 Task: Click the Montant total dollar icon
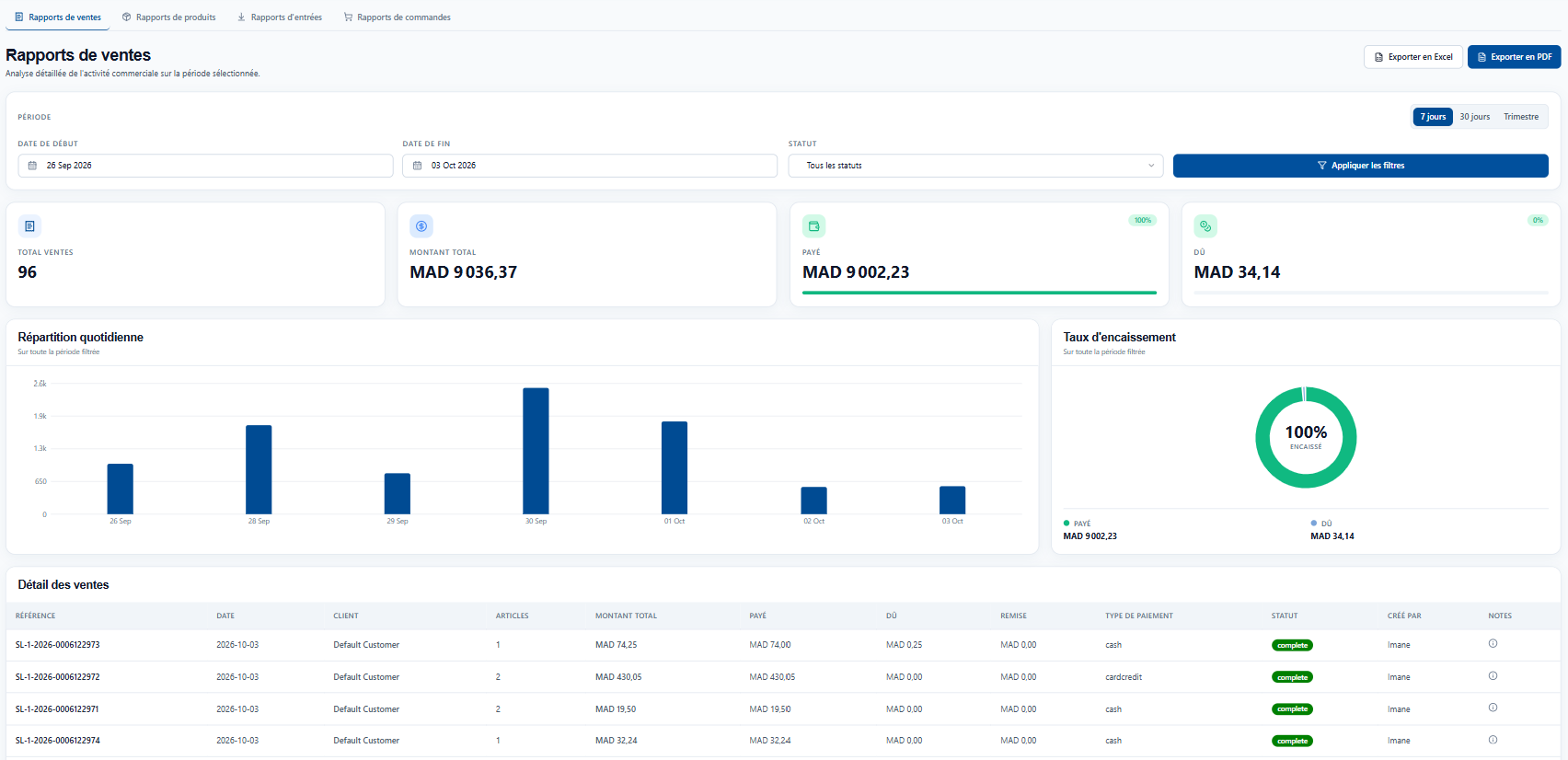pyautogui.click(x=421, y=226)
